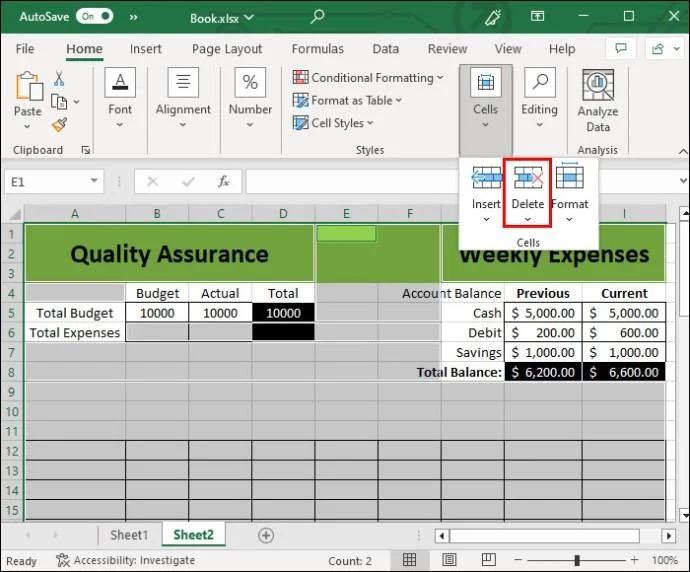
Task: Expand the Name Box dropdown arrow
Action: [x=94, y=182]
